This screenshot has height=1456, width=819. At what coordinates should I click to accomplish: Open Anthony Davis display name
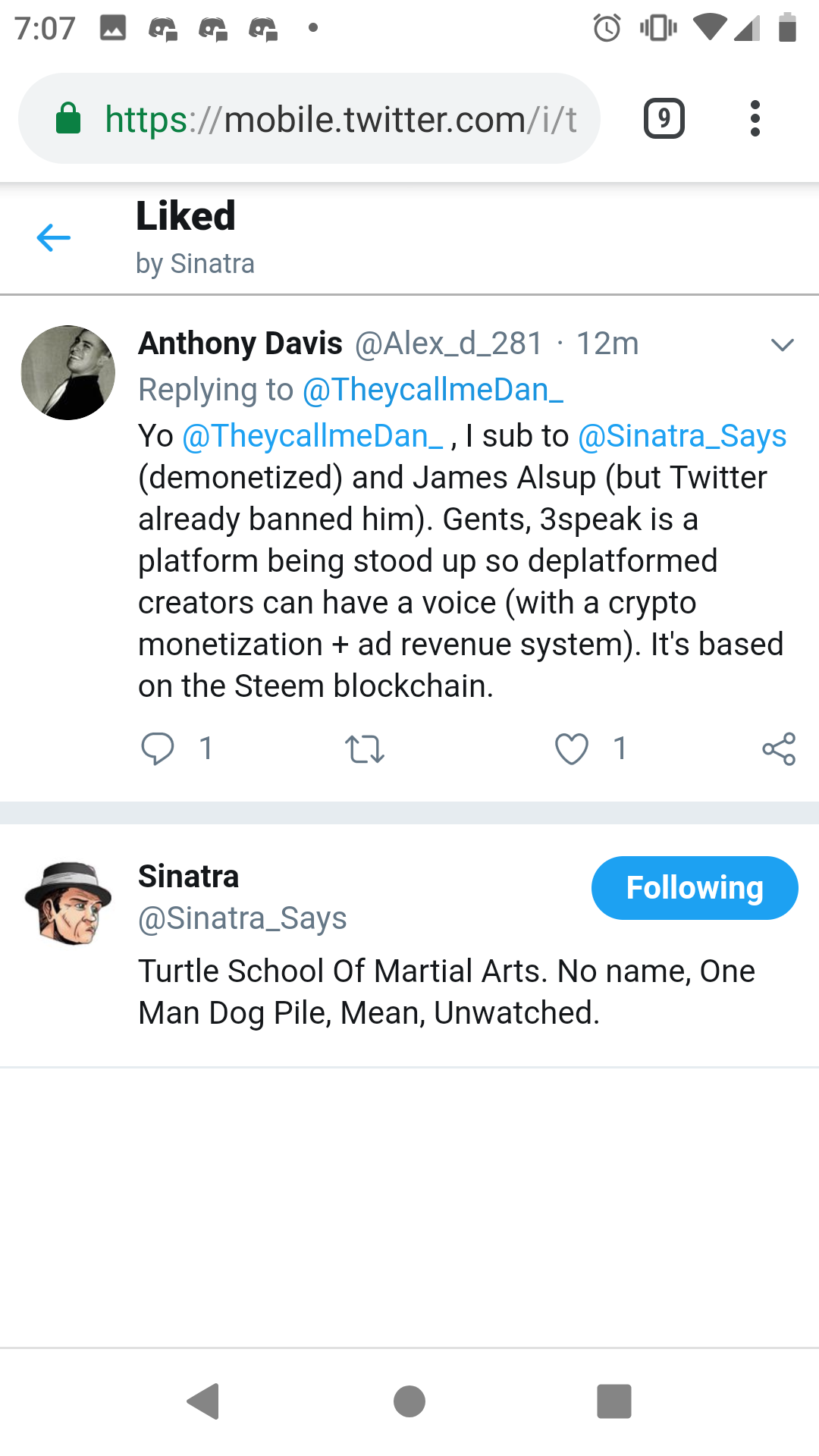240,344
